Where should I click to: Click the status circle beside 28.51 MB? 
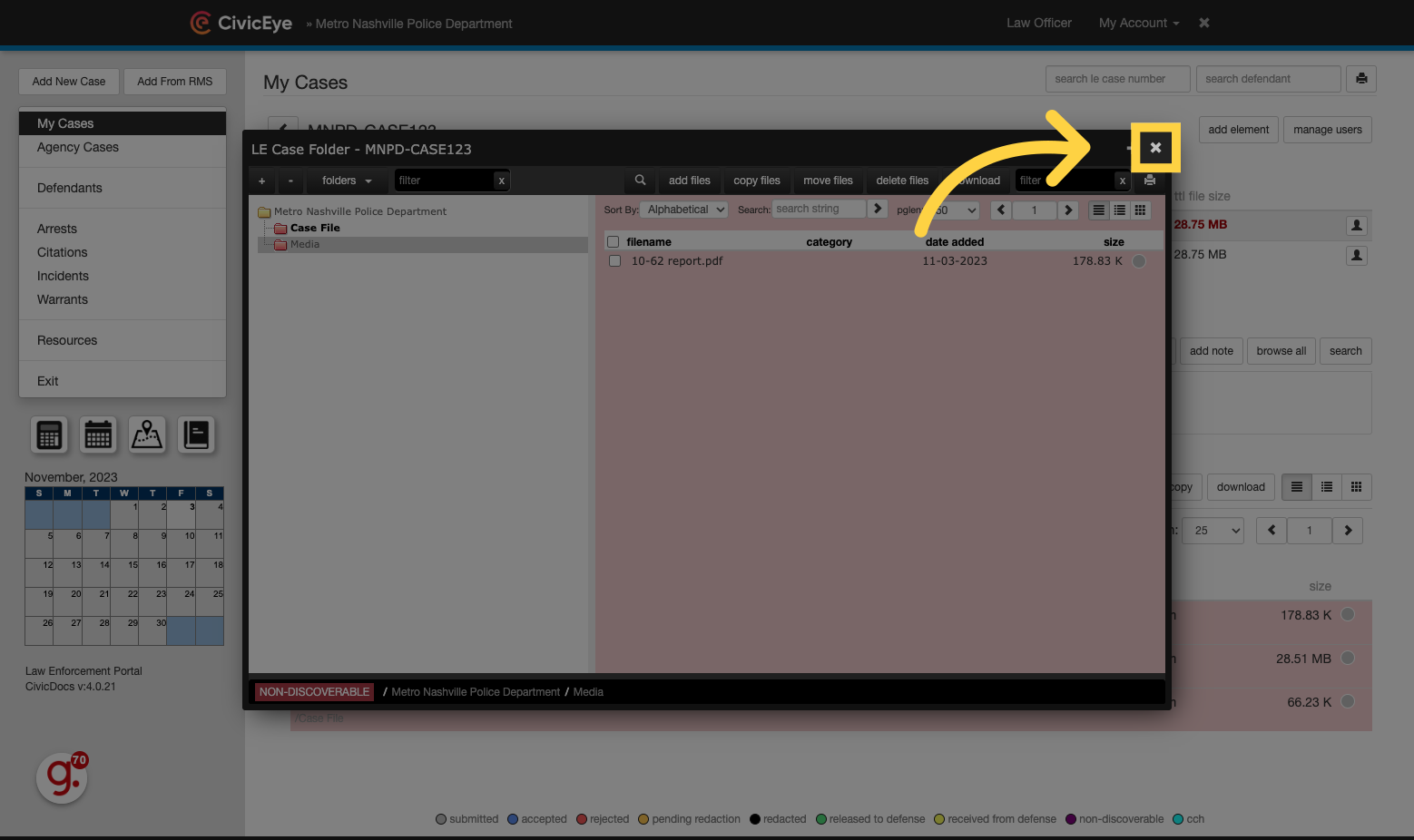click(1348, 658)
